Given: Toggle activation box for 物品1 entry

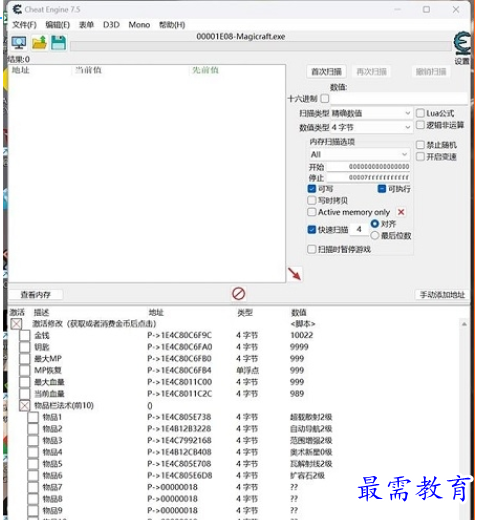Looking at the screenshot, I should (33, 417).
